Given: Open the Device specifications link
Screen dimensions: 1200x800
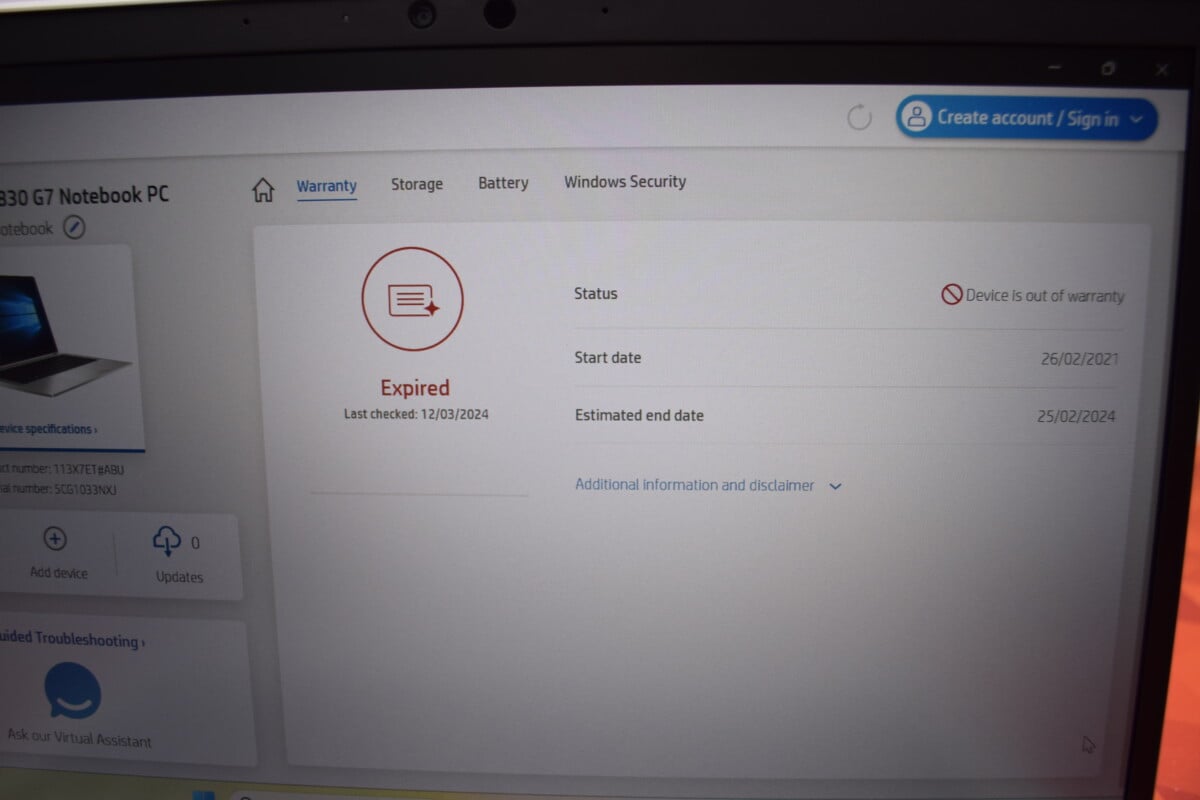Looking at the screenshot, I should point(48,429).
